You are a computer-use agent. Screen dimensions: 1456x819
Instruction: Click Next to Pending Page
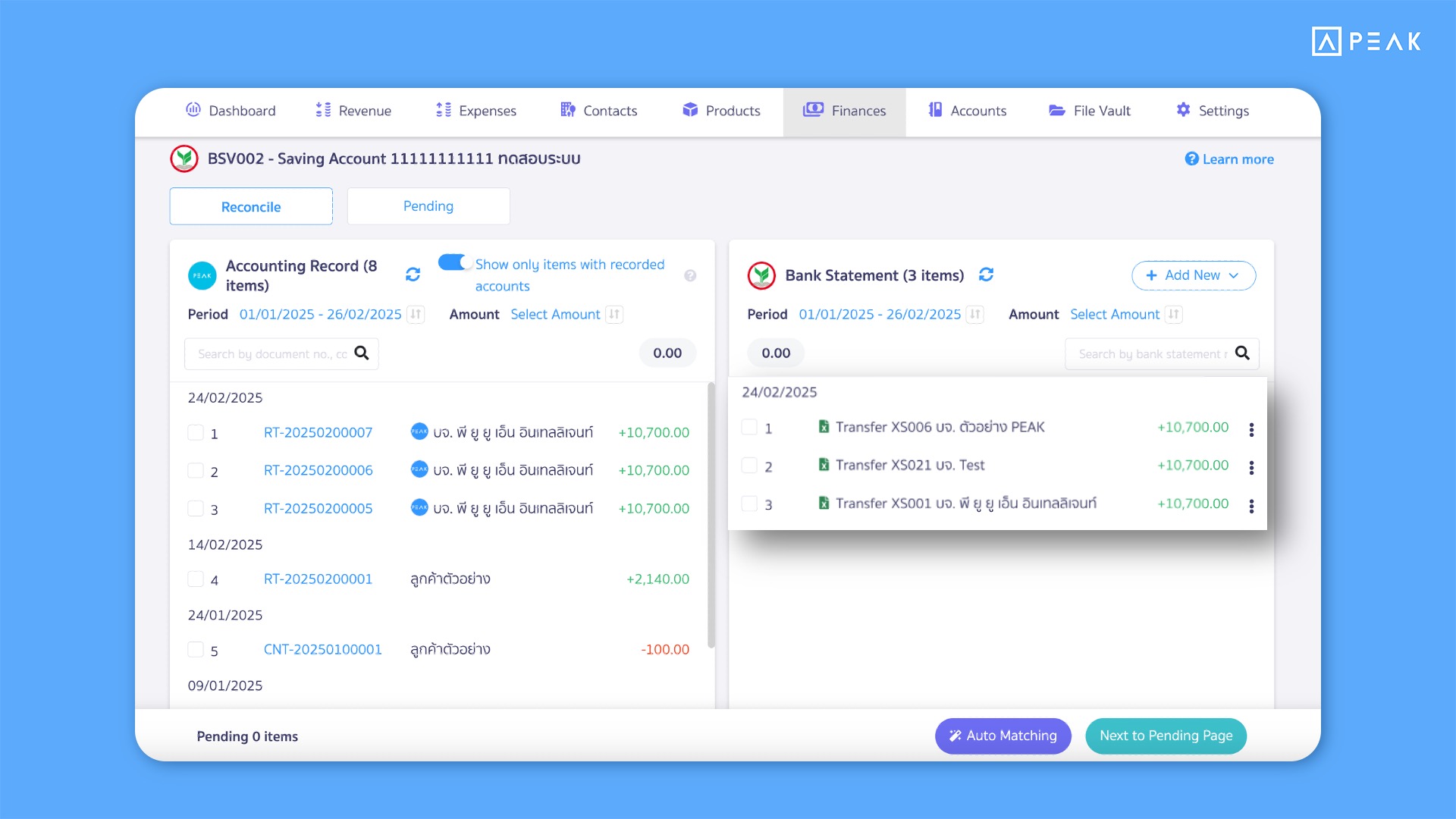click(1166, 736)
